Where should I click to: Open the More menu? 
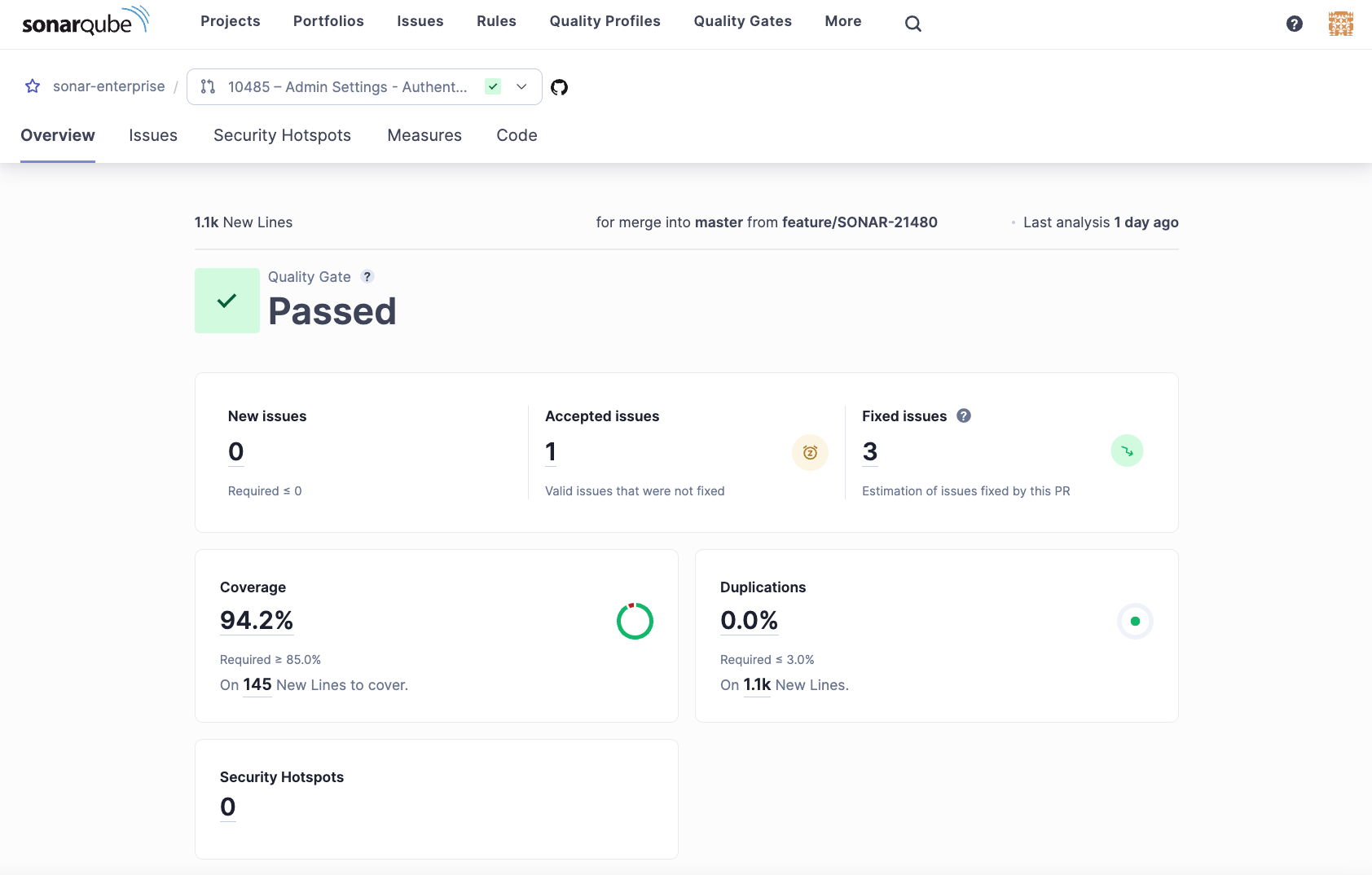tap(842, 21)
